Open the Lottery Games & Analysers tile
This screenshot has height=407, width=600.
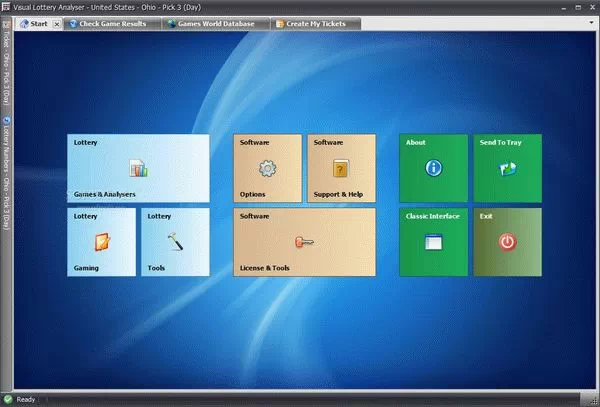coord(138,168)
